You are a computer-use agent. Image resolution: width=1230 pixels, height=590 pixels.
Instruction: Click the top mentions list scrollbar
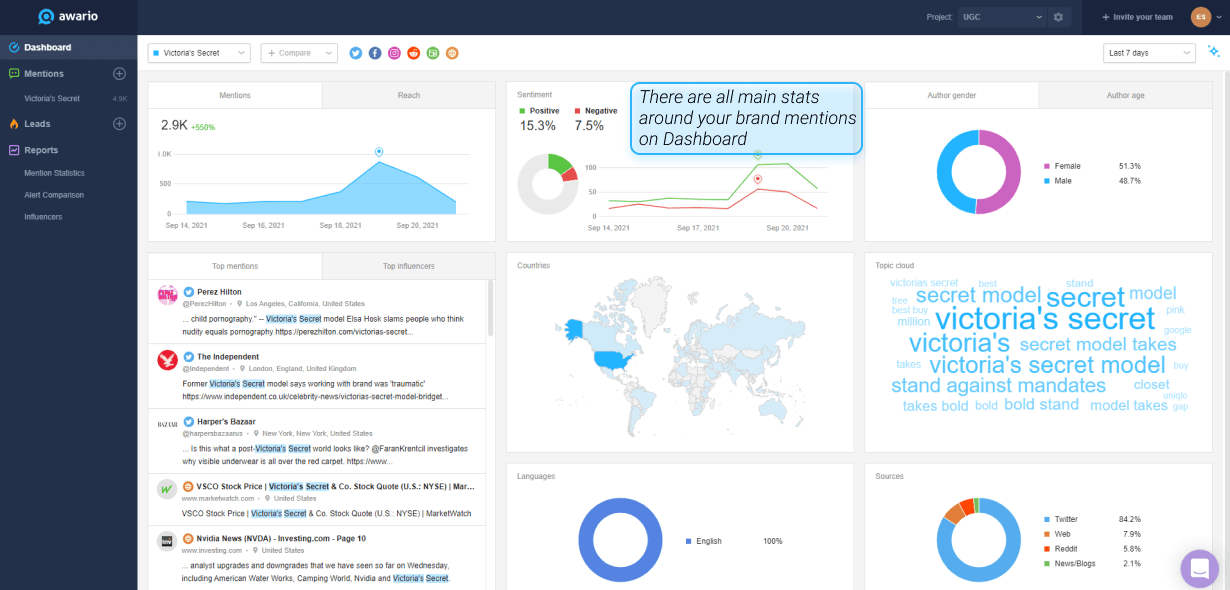[x=490, y=308]
